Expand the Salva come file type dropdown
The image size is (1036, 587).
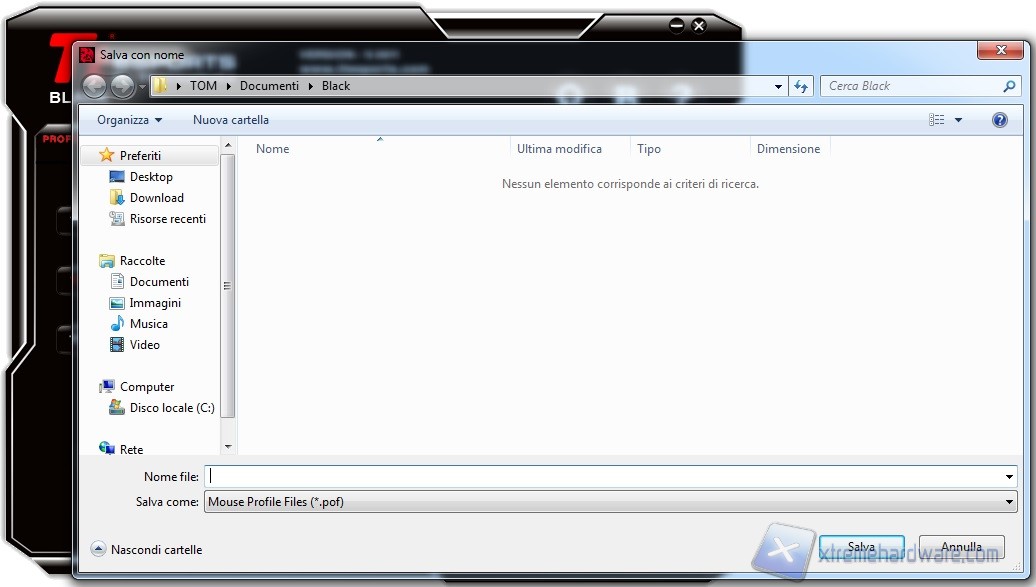click(x=1010, y=502)
